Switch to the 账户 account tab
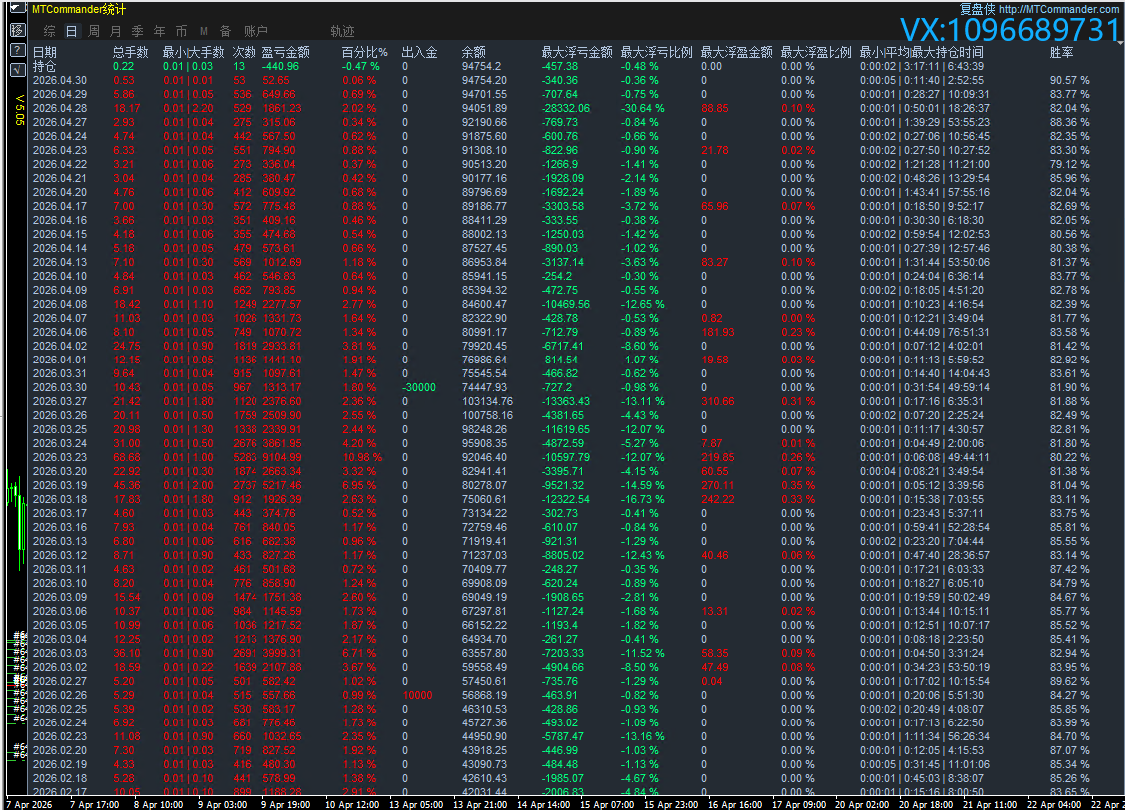The image size is (1125, 810). tap(256, 32)
